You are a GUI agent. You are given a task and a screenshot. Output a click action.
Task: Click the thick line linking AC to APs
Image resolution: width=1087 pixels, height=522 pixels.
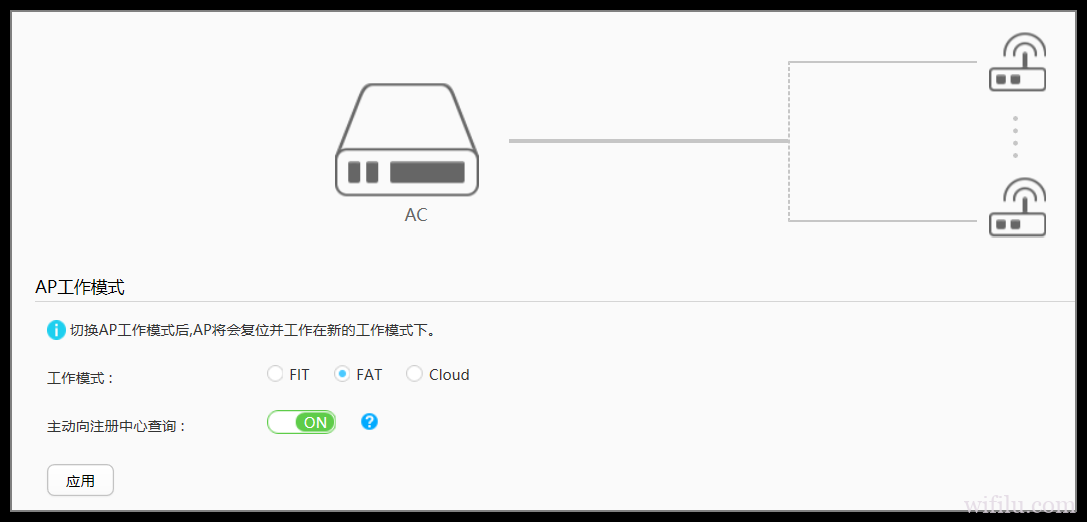(x=649, y=141)
